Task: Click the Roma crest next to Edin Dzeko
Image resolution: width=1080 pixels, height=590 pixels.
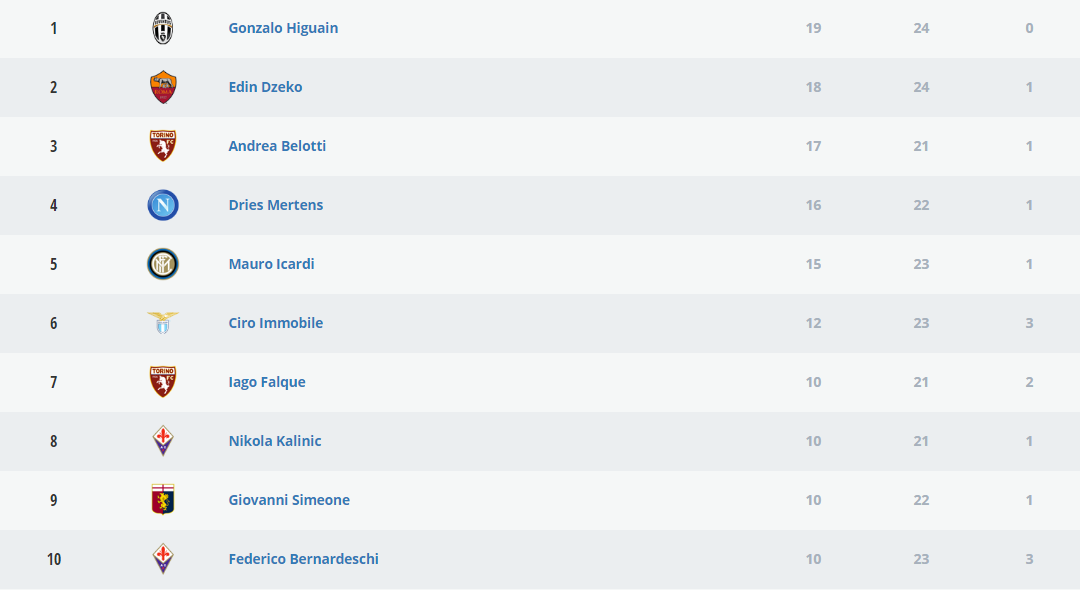Action: click(x=163, y=87)
